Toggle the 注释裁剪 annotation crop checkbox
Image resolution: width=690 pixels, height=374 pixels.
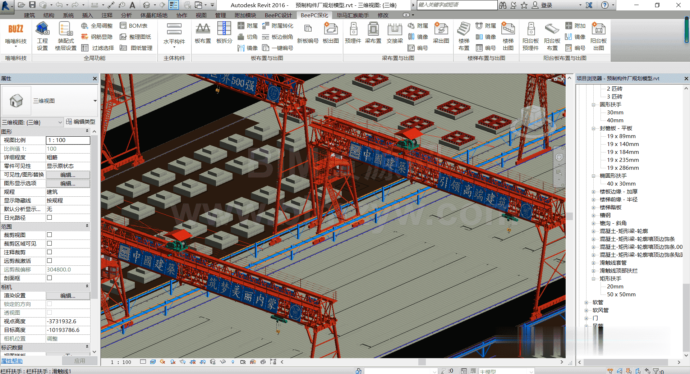point(49,252)
